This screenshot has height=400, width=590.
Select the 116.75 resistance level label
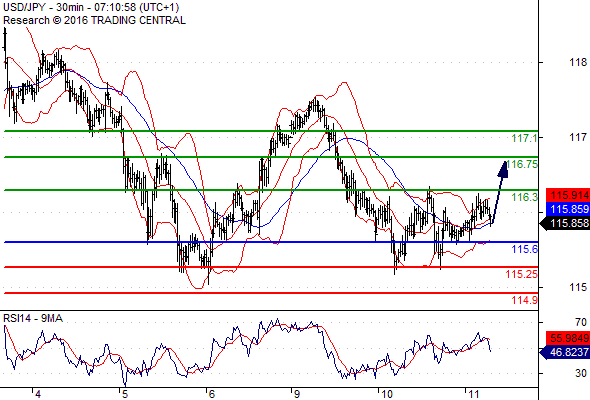pyautogui.click(x=522, y=164)
